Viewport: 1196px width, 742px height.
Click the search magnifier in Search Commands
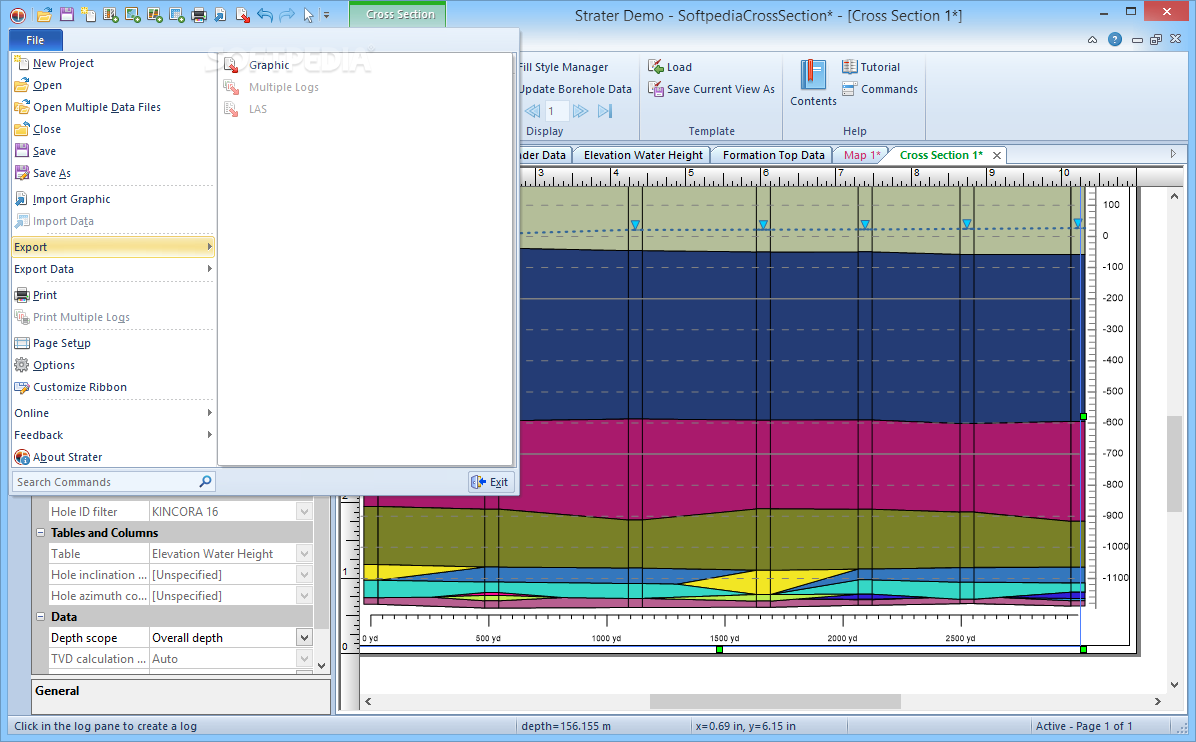click(x=204, y=482)
